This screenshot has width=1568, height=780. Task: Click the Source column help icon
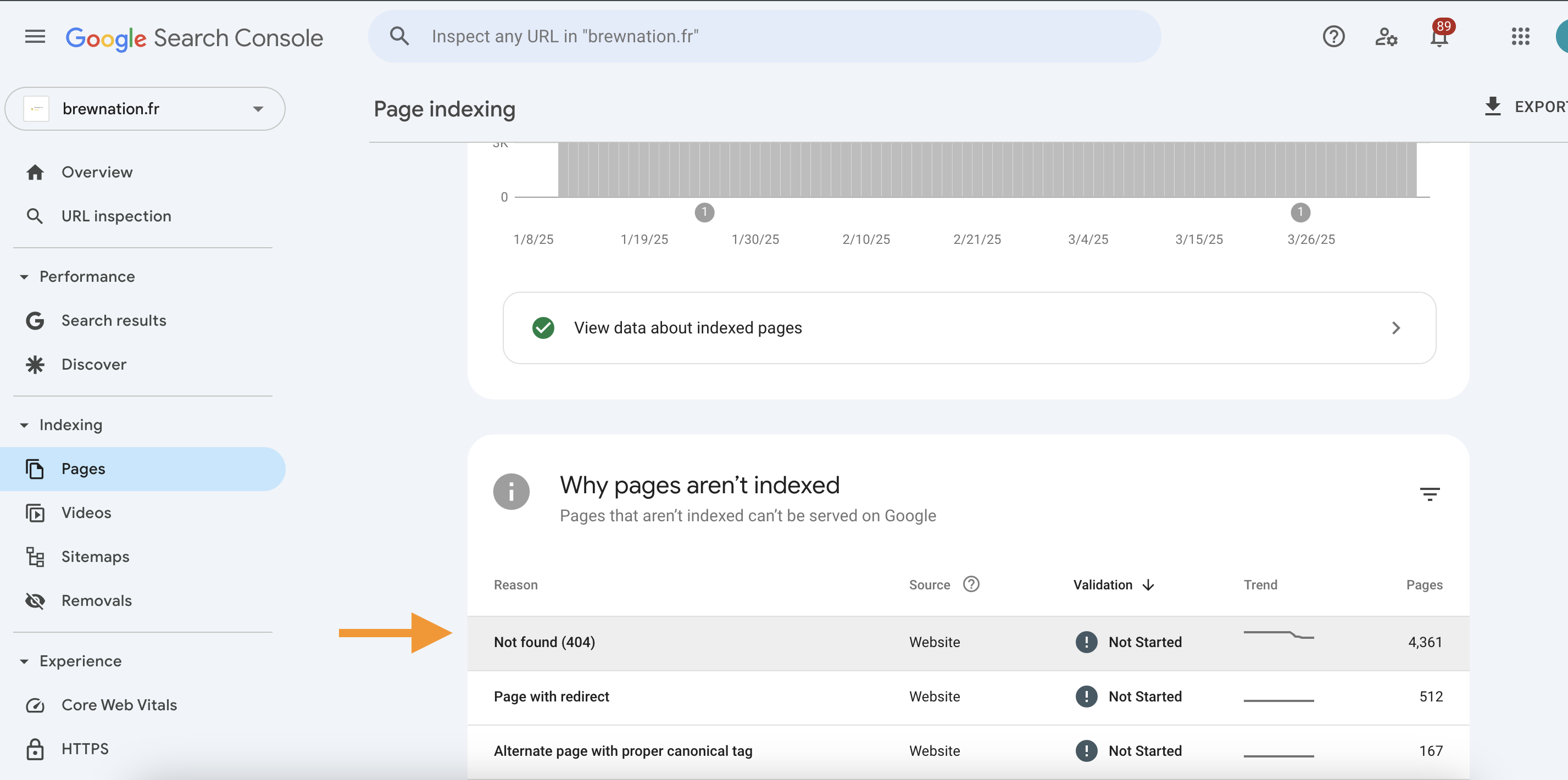pos(971,584)
